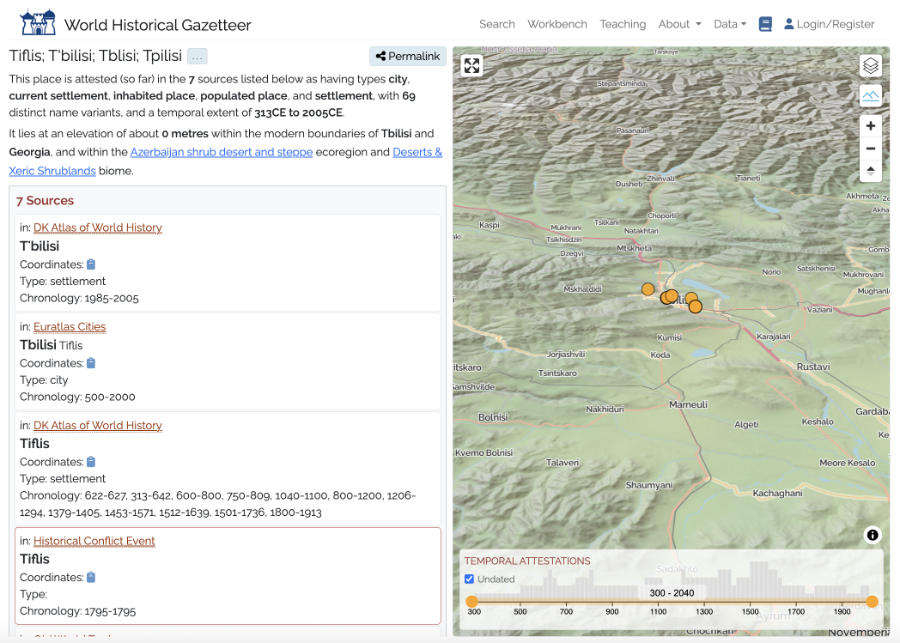Select the Historical Conflict Event Tiflis card
The height and width of the screenshot is (643, 900).
click(x=227, y=575)
